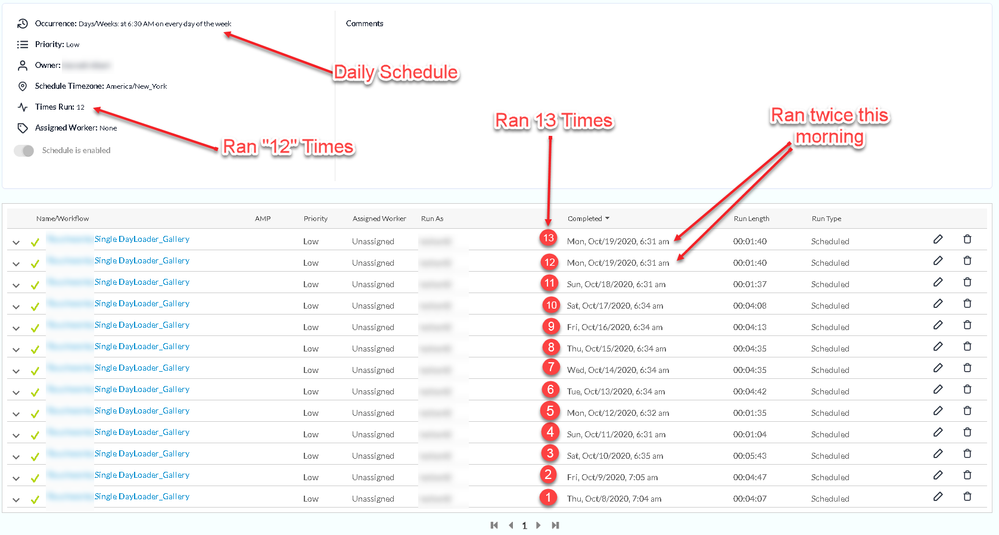The image size is (999, 535).
Task: Click the Assigned Worker: None field
Action: click(x=76, y=128)
